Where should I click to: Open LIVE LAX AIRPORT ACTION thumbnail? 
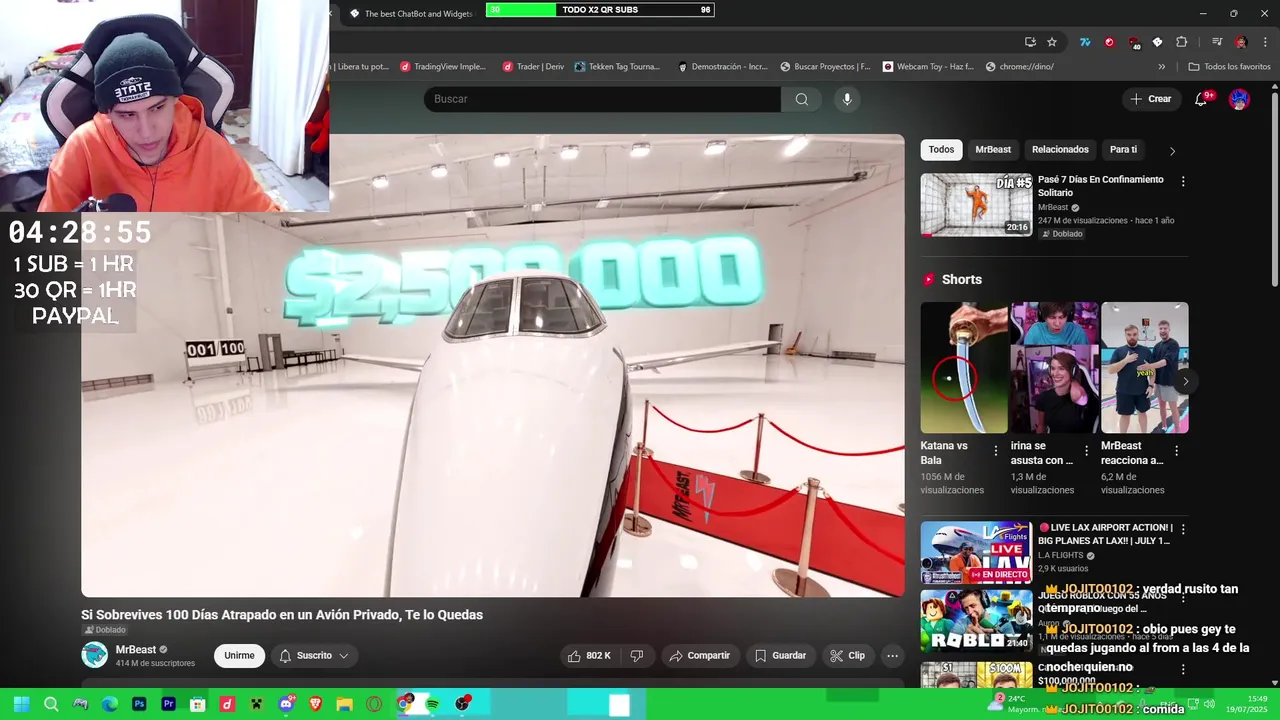pyautogui.click(x=976, y=552)
